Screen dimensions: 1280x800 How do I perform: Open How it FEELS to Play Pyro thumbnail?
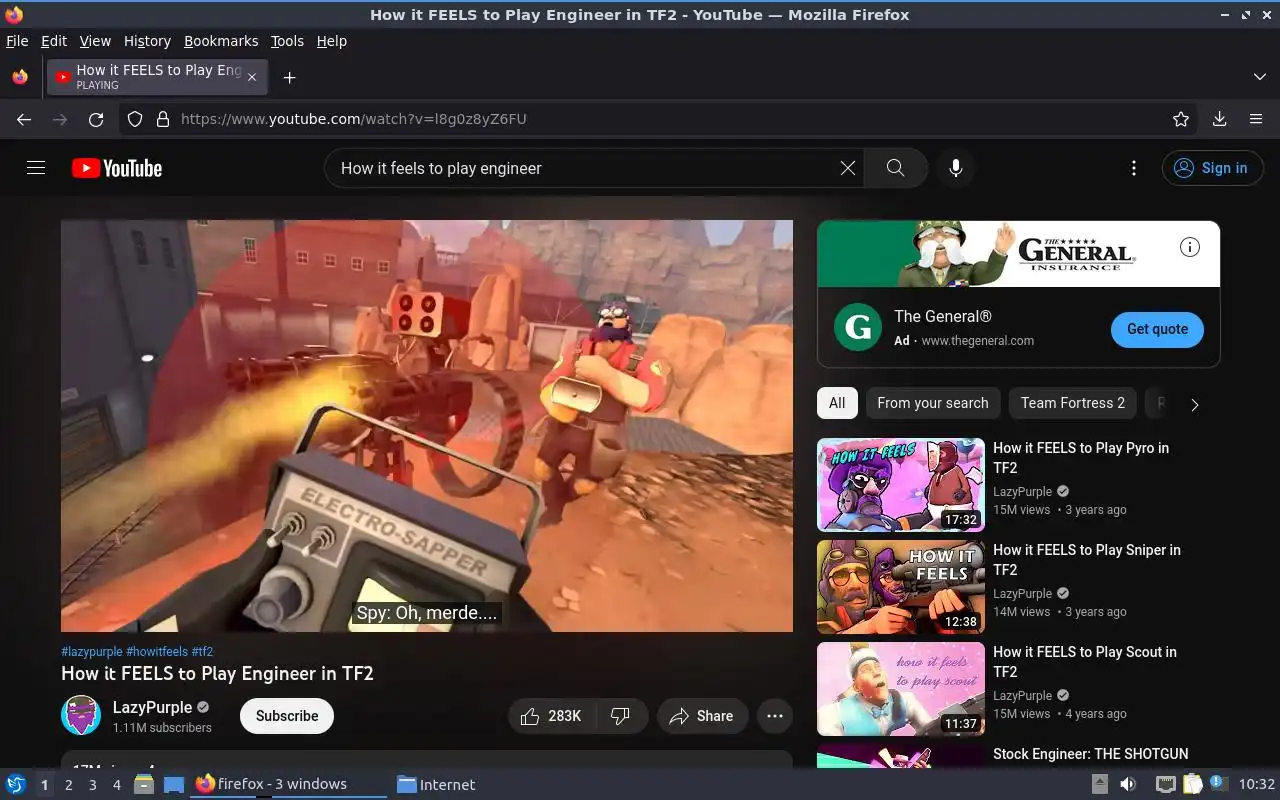click(x=901, y=485)
